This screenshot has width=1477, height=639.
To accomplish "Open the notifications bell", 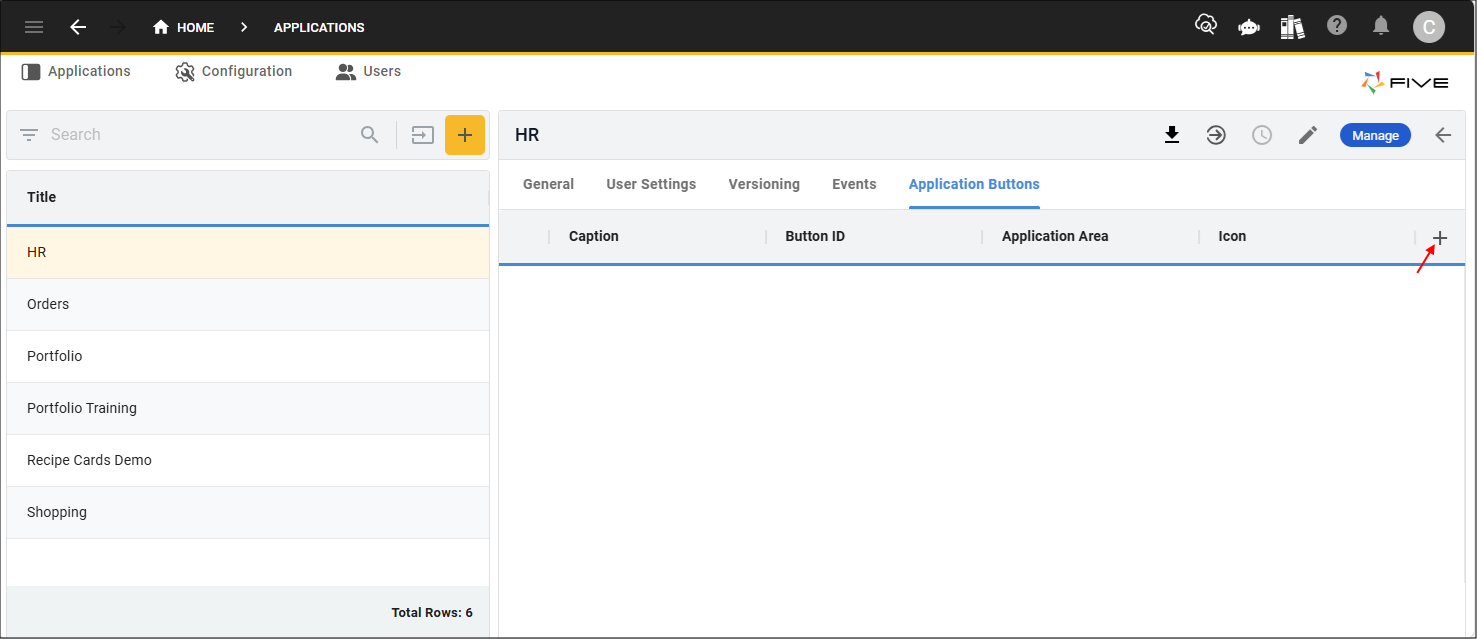I will click(1381, 27).
